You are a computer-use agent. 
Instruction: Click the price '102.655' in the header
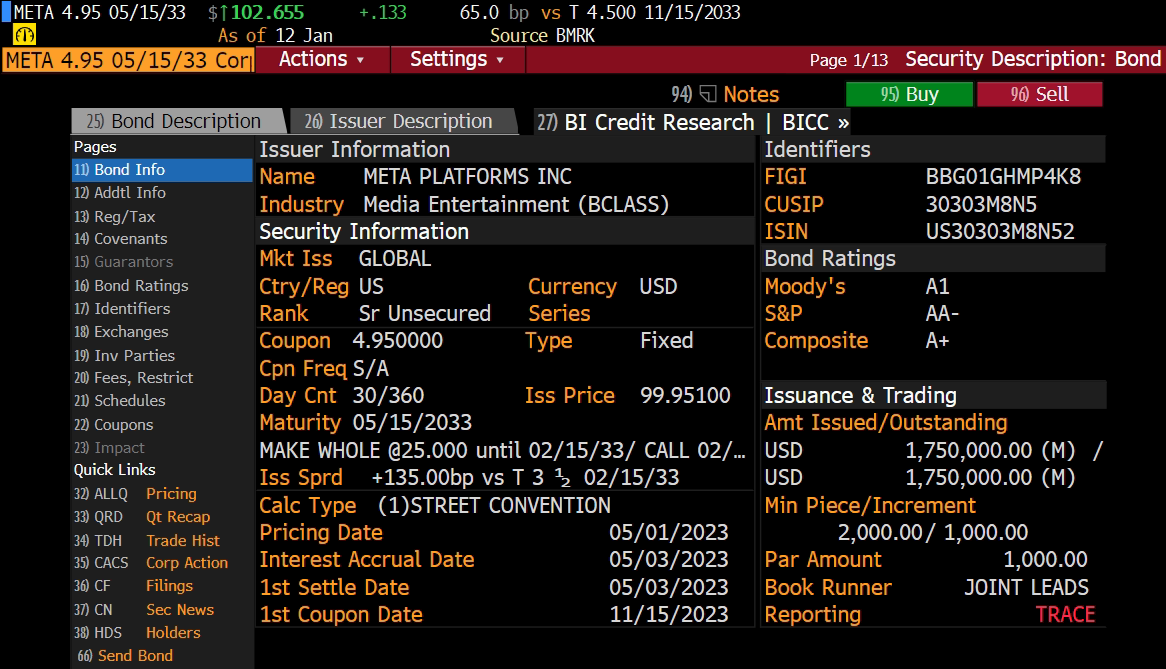click(x=267, y=13)
